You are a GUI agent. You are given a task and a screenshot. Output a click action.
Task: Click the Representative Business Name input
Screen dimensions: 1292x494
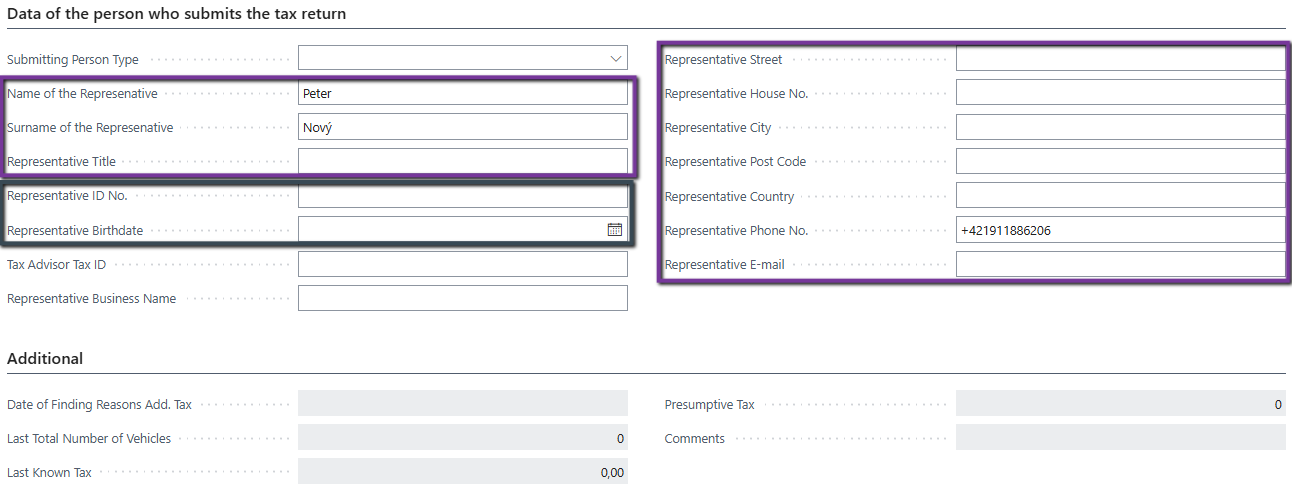[462, 298]
